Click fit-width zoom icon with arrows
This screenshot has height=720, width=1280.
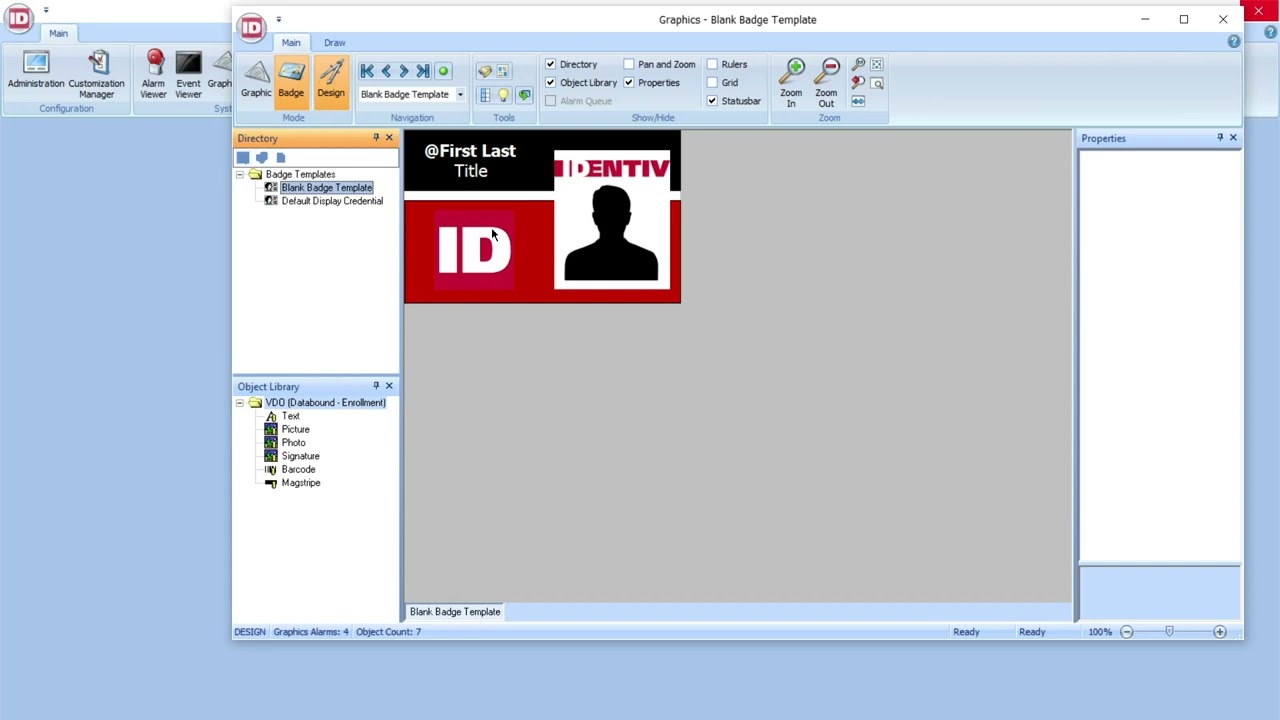pyautogui.click(x=858, y=101)
